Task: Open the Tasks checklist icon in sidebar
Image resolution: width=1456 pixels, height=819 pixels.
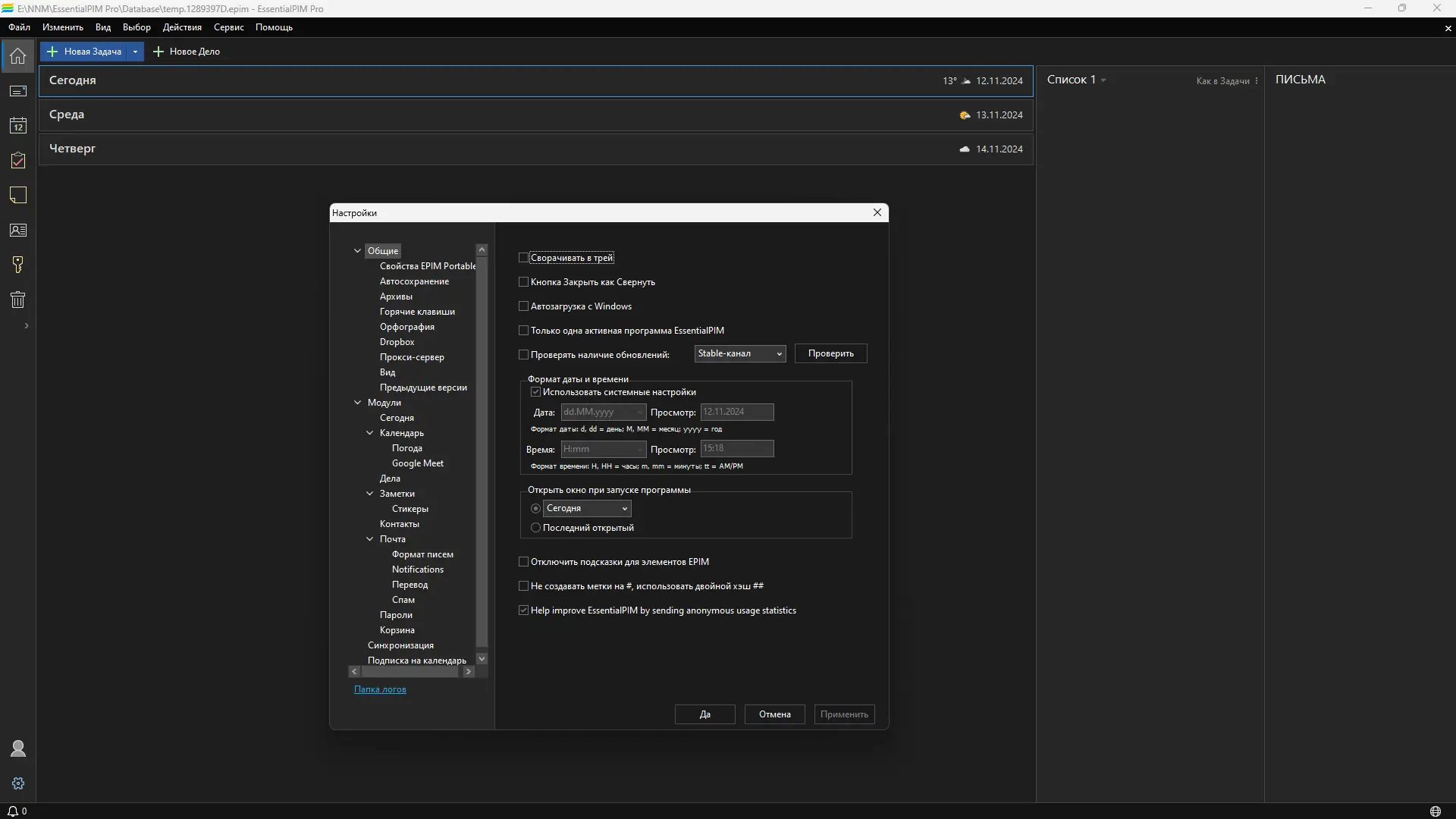Action: click(18, 161)
